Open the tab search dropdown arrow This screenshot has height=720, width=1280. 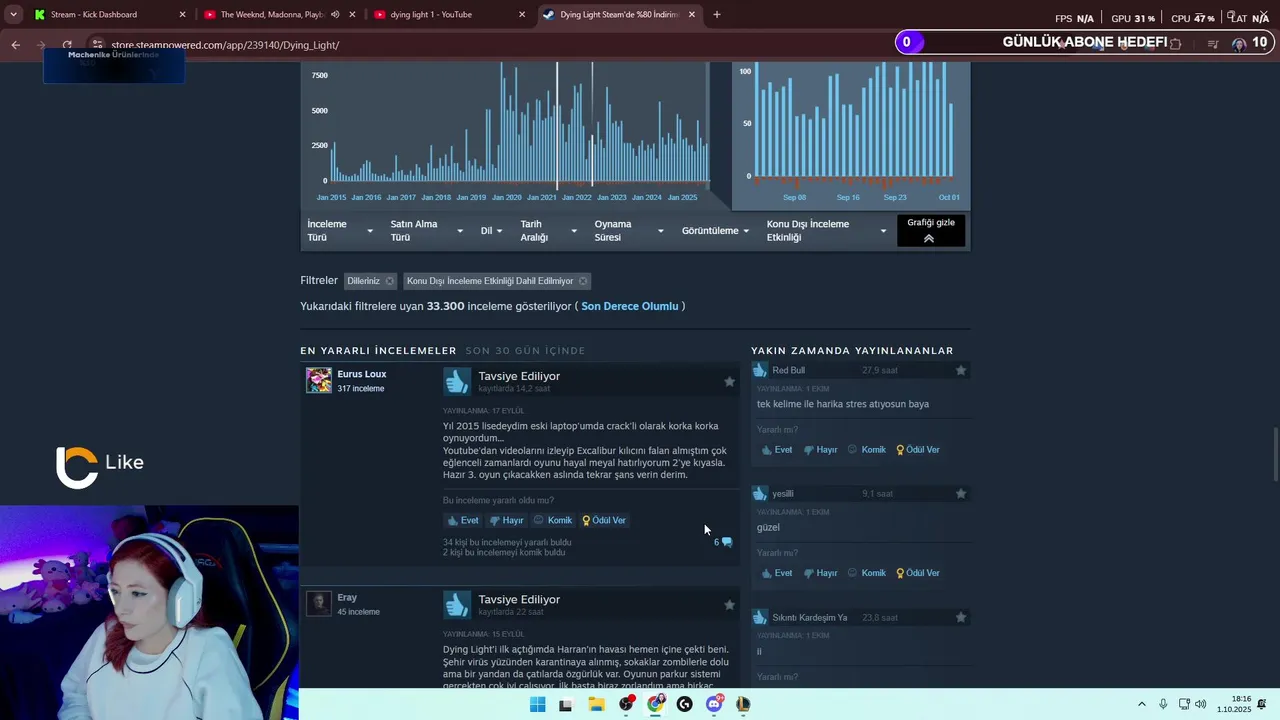click(x=13, y=14)
